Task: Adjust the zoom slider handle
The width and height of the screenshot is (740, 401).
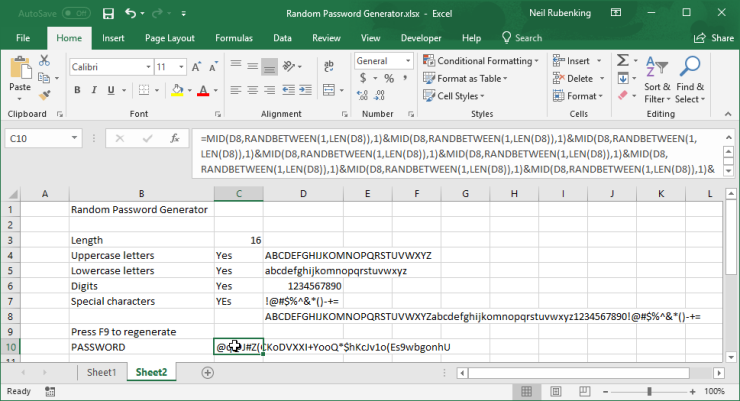Action: 649,391
